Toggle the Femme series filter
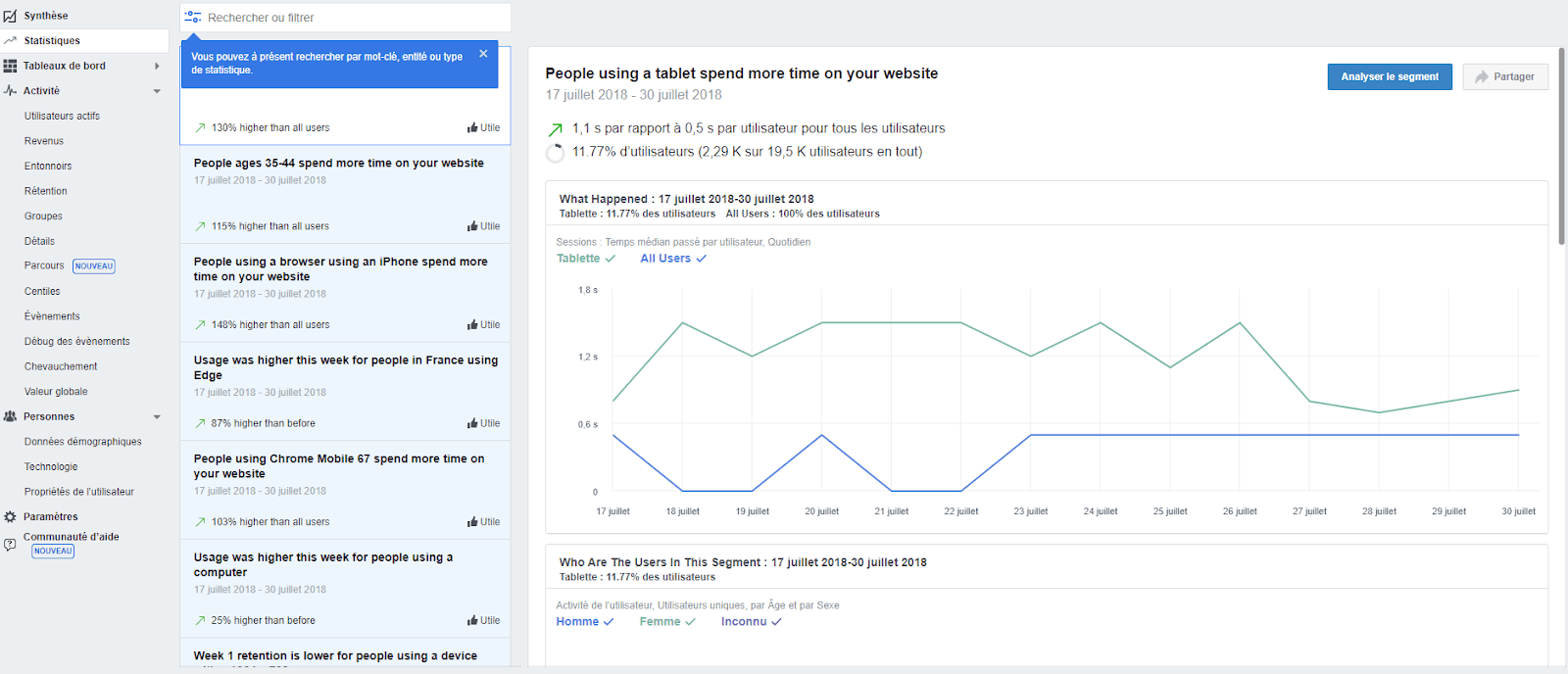Image resolution: width=1568 pixels, height=674 pixels. pos(667,622)
